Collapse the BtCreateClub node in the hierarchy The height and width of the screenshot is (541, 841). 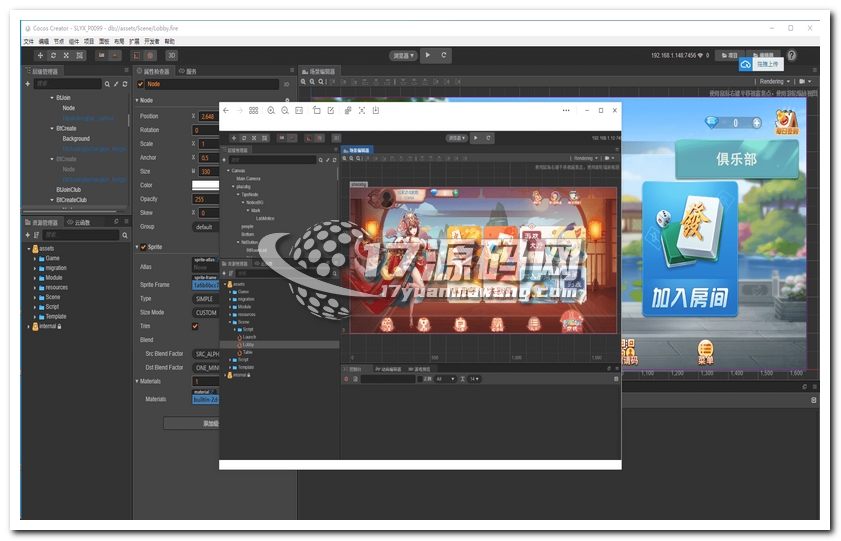[52, 200]
